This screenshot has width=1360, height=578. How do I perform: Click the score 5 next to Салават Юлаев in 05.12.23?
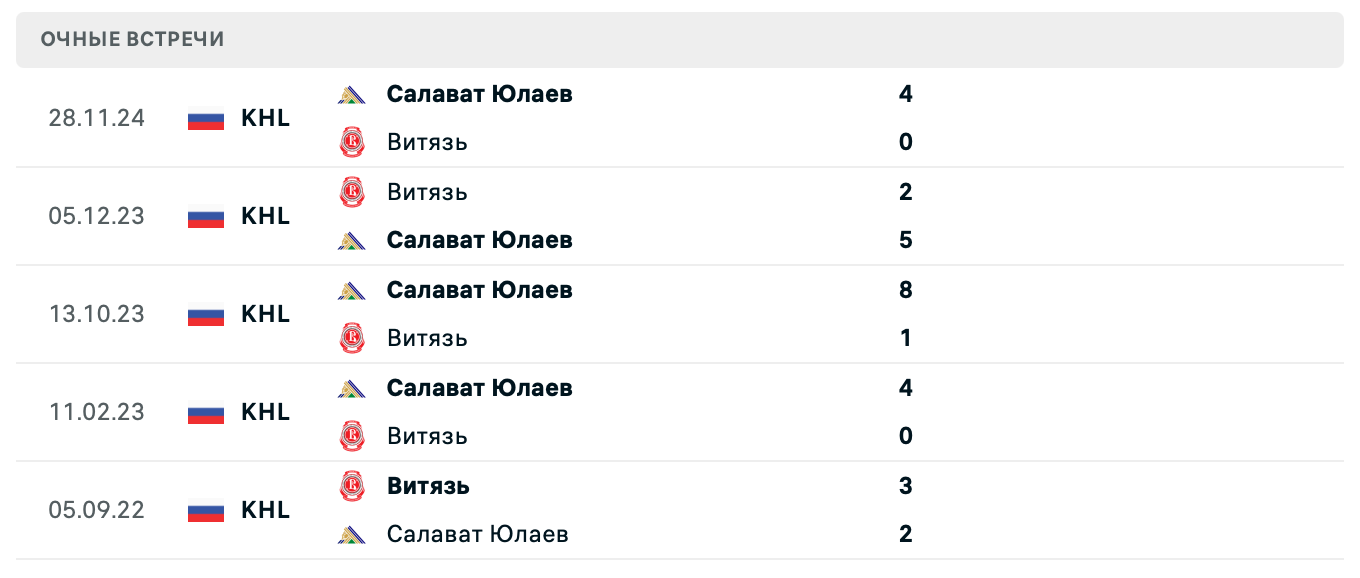point(905,240)
